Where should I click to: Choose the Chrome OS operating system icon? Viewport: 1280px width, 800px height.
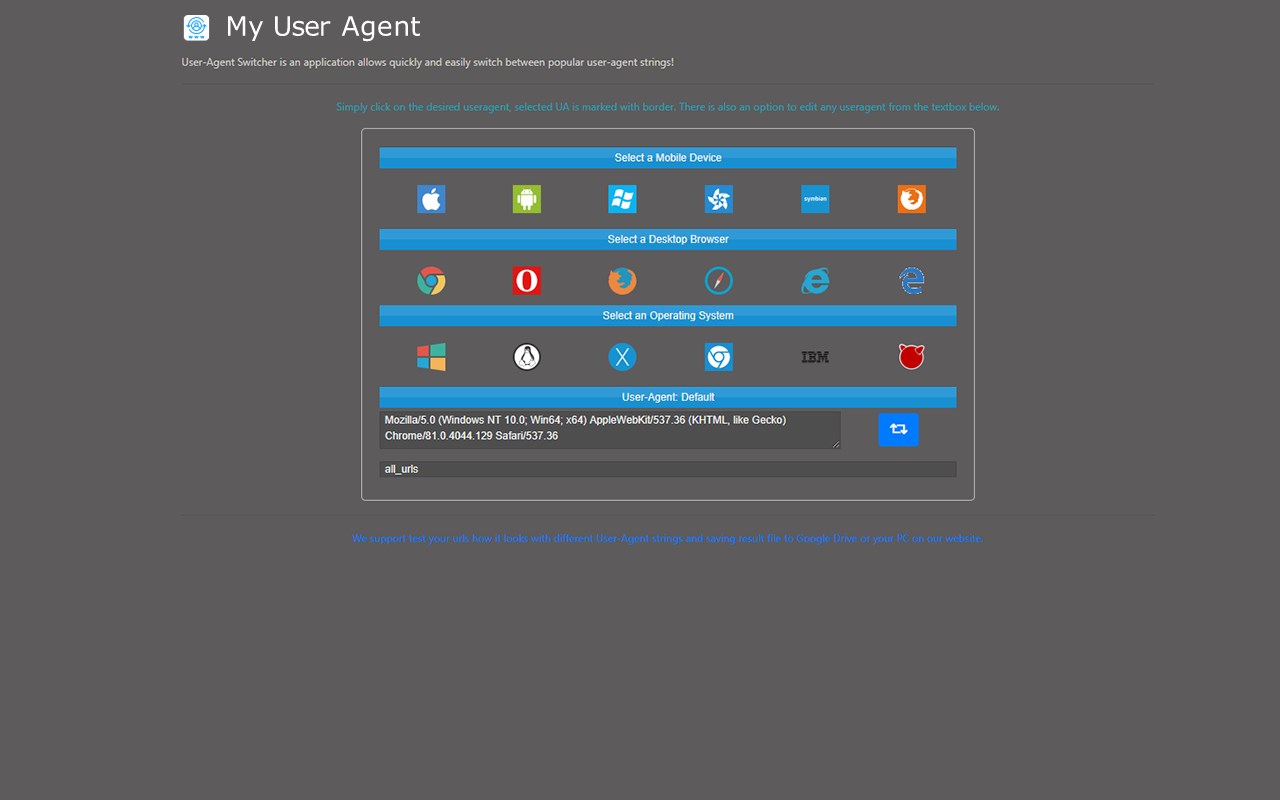[x=719, y=357]
